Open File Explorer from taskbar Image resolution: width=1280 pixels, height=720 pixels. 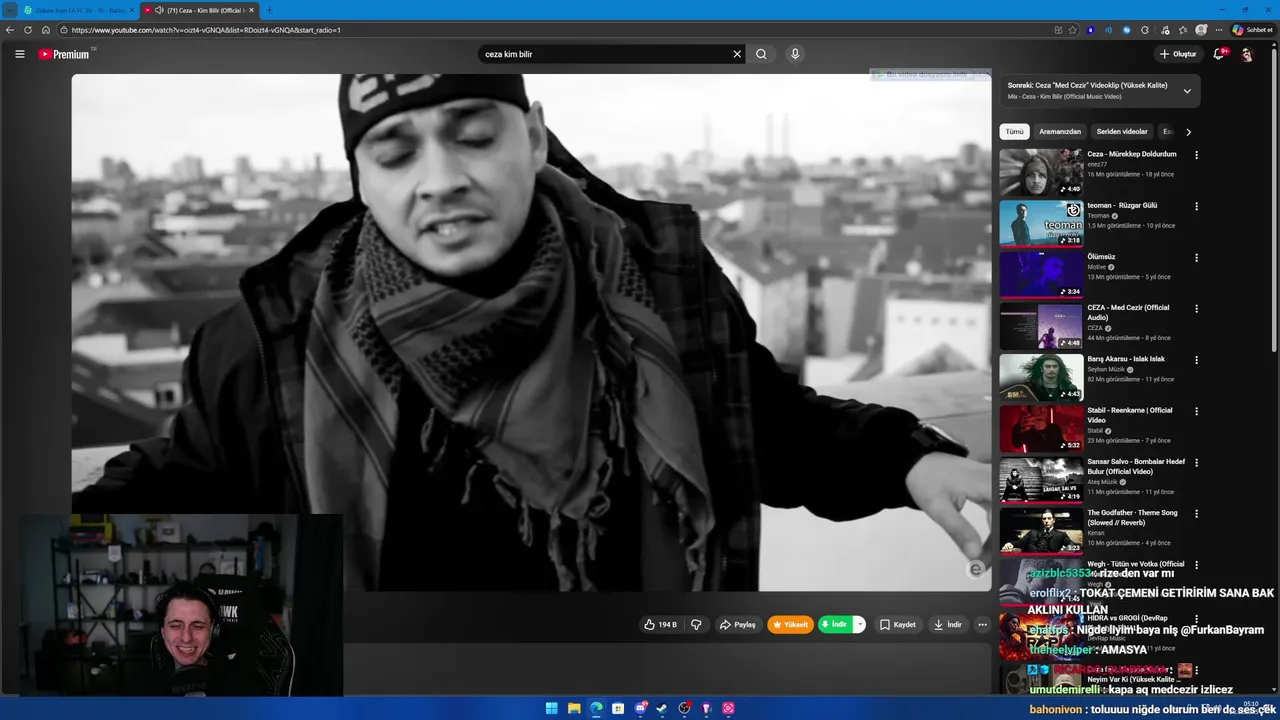click(574, 708)
